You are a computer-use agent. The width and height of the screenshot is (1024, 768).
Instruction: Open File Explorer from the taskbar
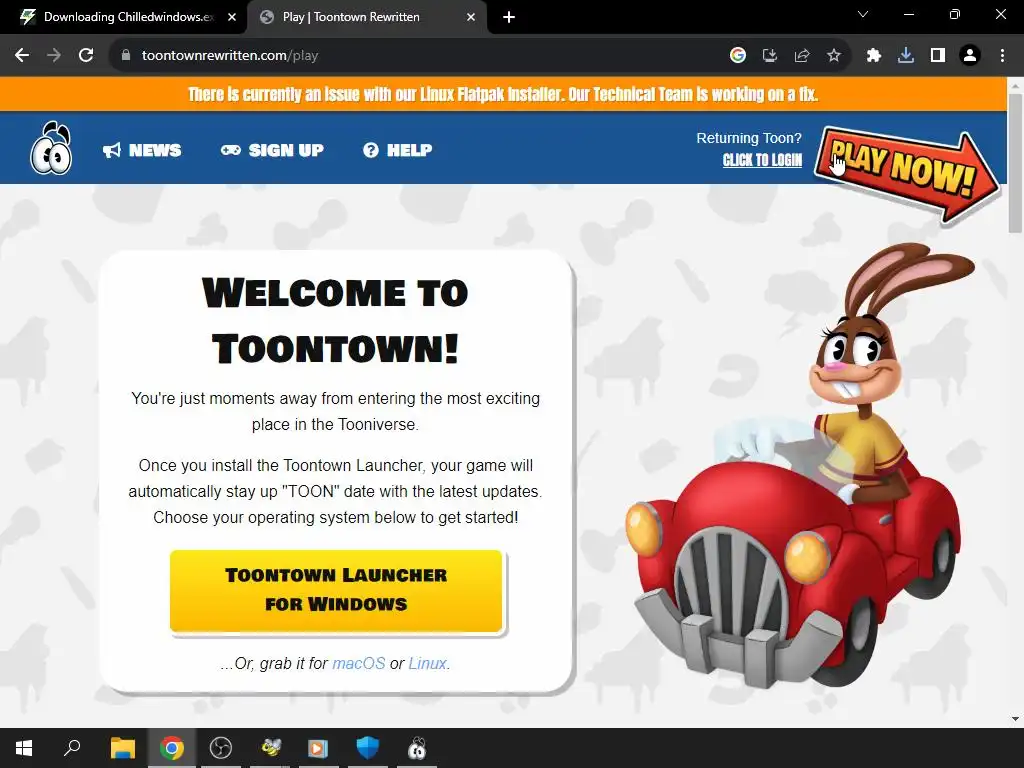122,748
